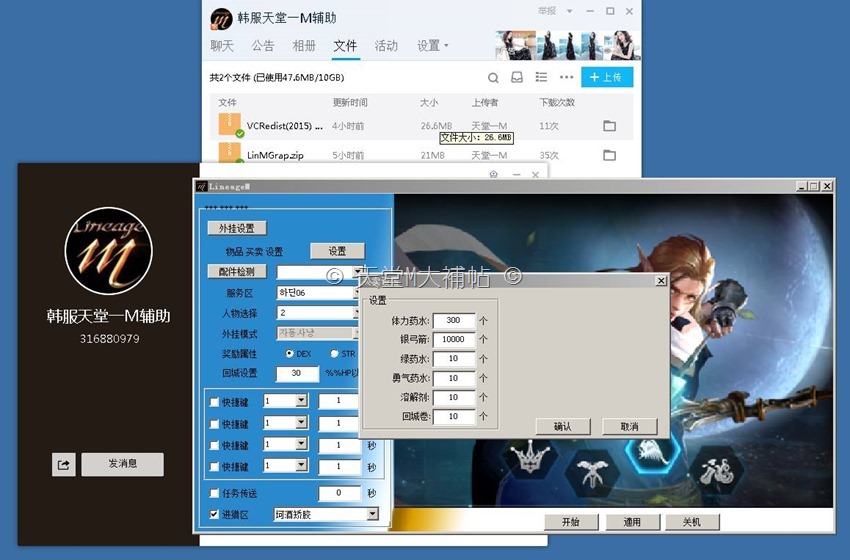Open the more options ellipsis icon
The width and height of the screenshot is (850, 560).
pyautogui.click(x=566, y=78)
